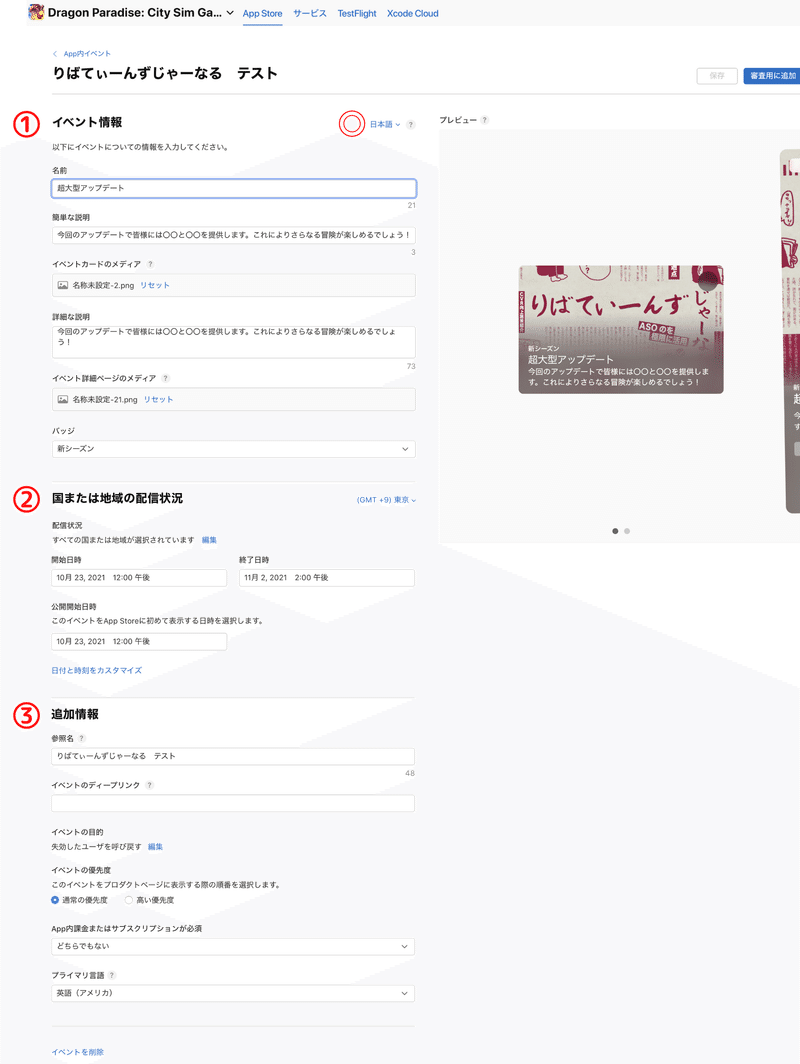Screen dimensions: 800x1064
Task: Open the Xcode Cloud tab
Action: (x=413, y=14)
